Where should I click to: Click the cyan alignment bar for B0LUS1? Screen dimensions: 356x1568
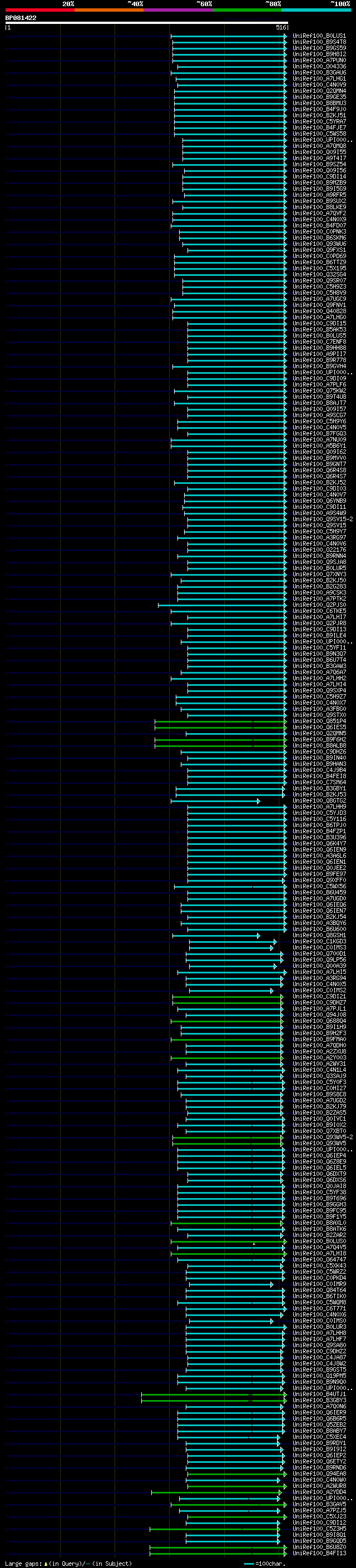[x=229, y=36]
